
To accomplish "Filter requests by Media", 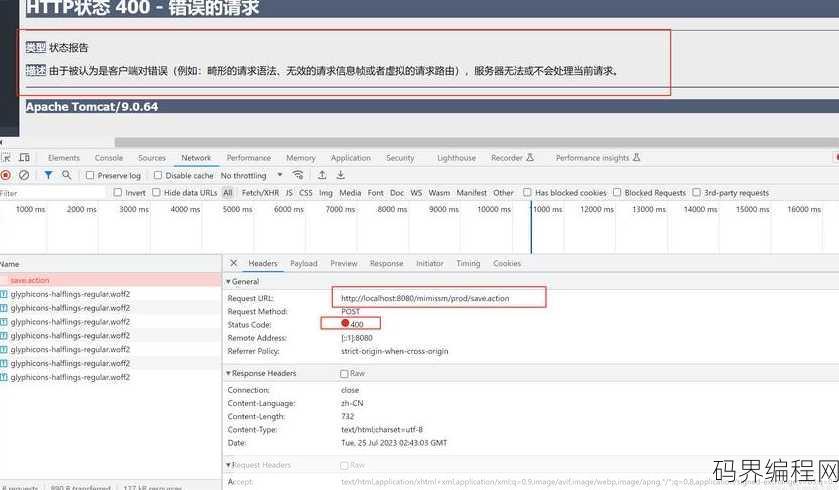I will tap(350, 193).
